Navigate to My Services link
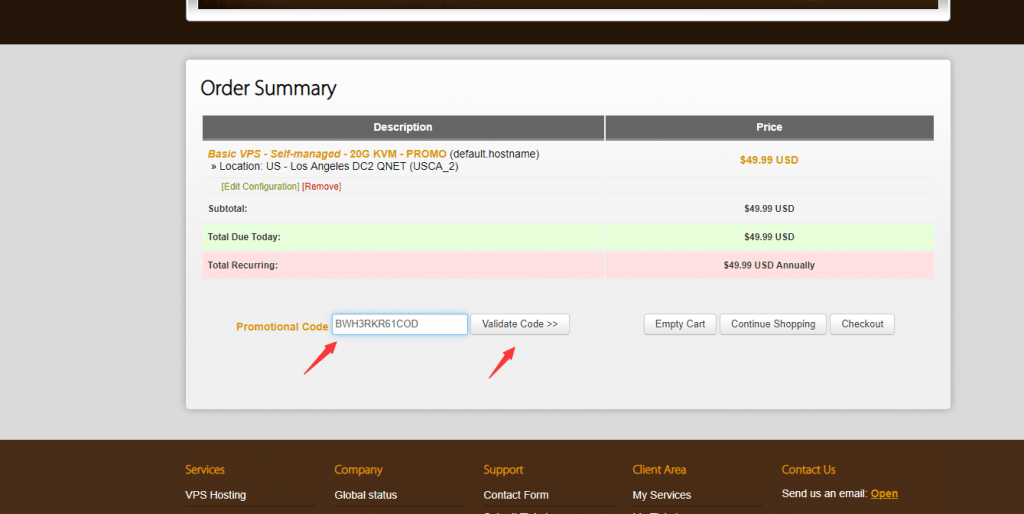 click(x=661, y=495)
